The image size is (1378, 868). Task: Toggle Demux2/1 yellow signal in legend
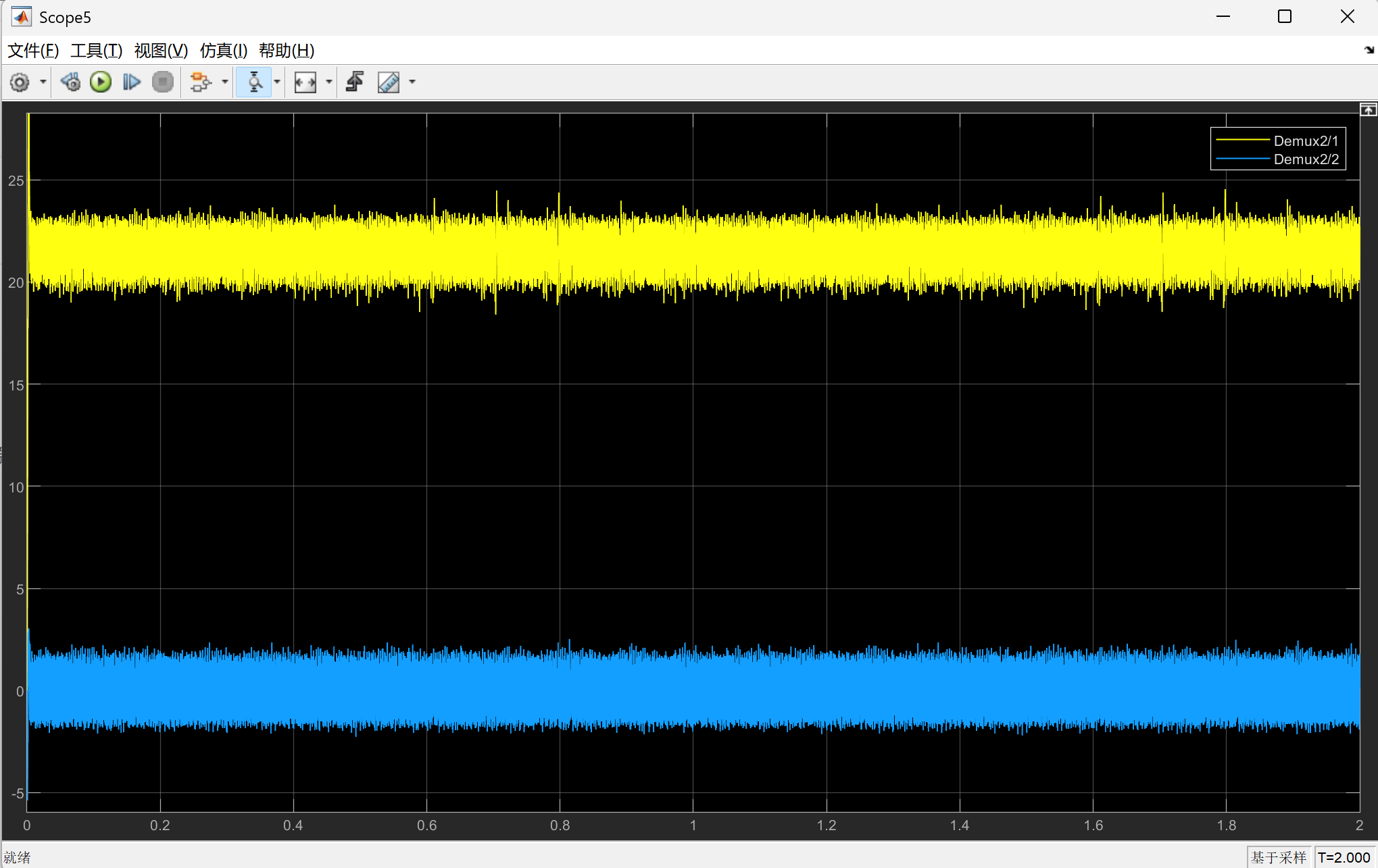pyautogui.click(x=1277, y=141)
